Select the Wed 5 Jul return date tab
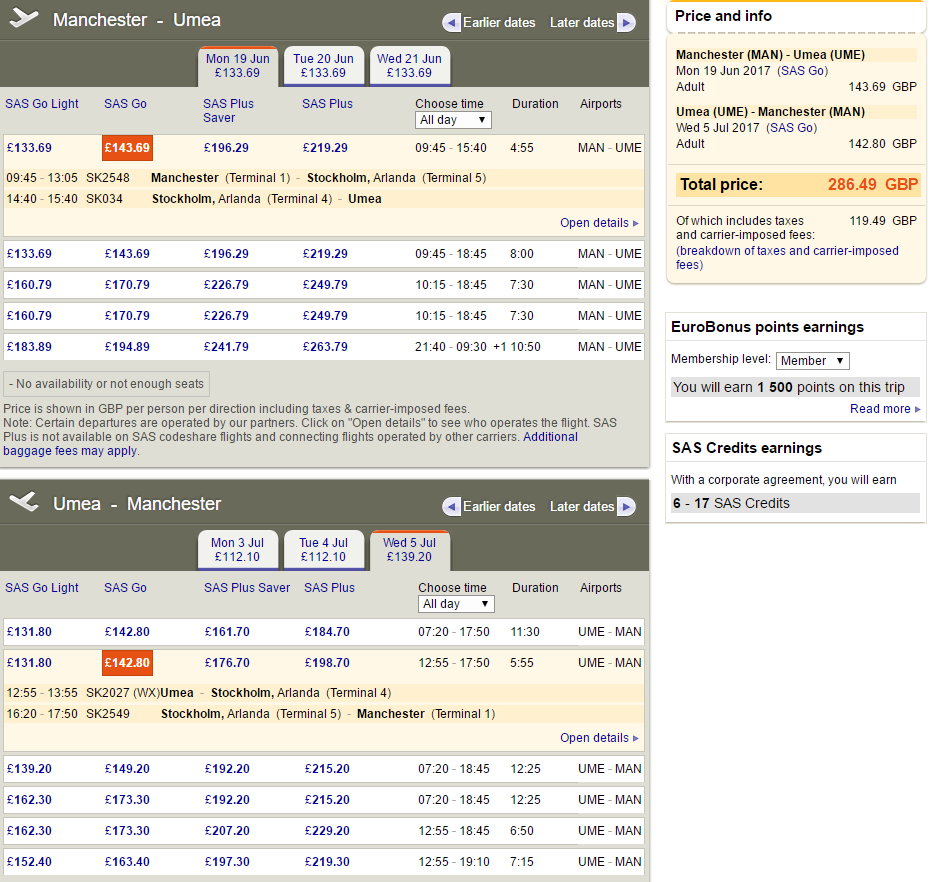This screenshot has height=882, width=930. [410, 550]
